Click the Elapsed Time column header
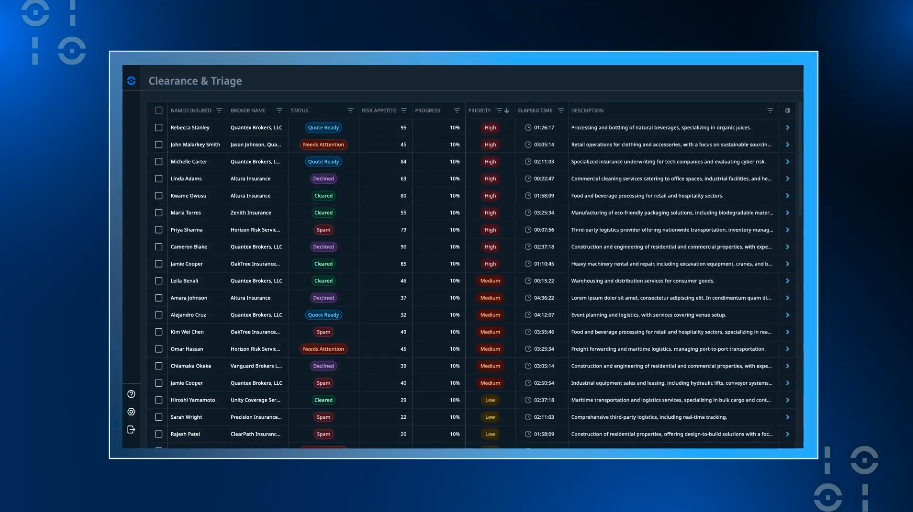The width and height of the screenshot is (913, 512). [x=536, y=110]
